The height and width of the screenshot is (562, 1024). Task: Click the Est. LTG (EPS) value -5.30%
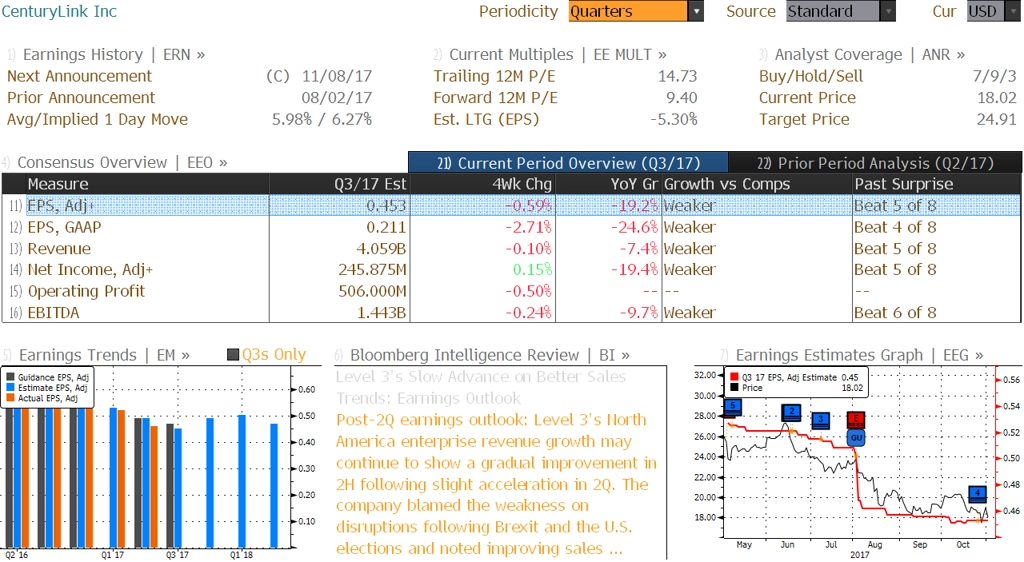tap(673, 119)
